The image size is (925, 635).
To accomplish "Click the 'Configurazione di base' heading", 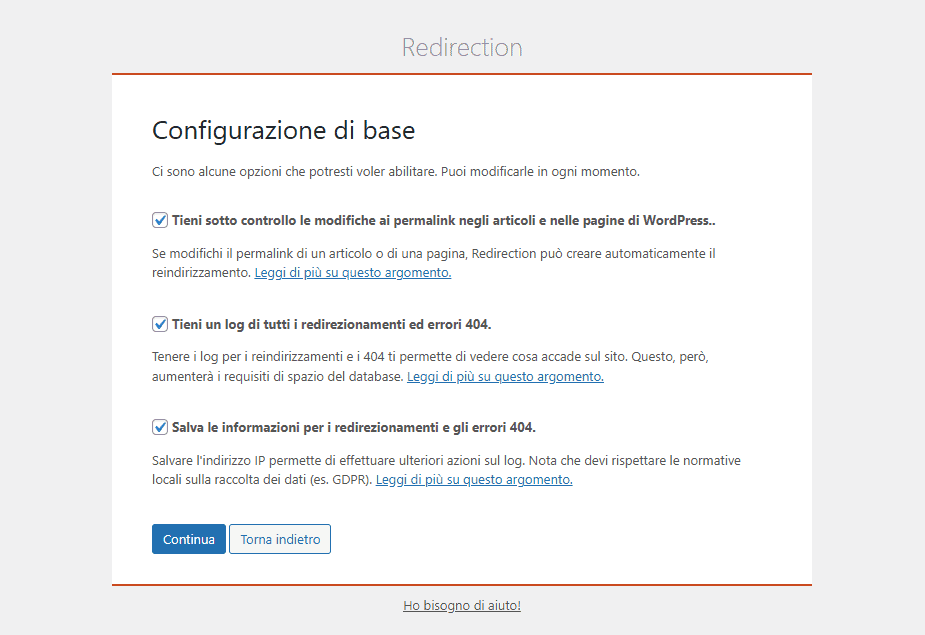I will tap(283, 130).
